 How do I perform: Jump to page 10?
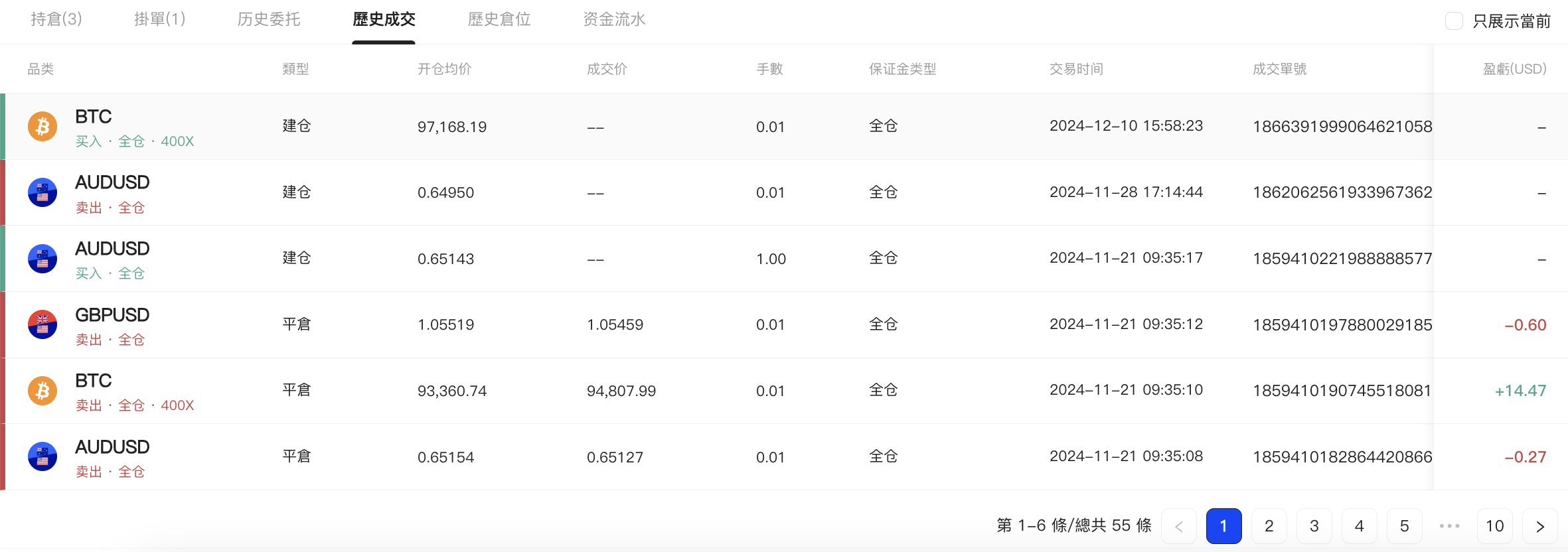[1495, 526]
